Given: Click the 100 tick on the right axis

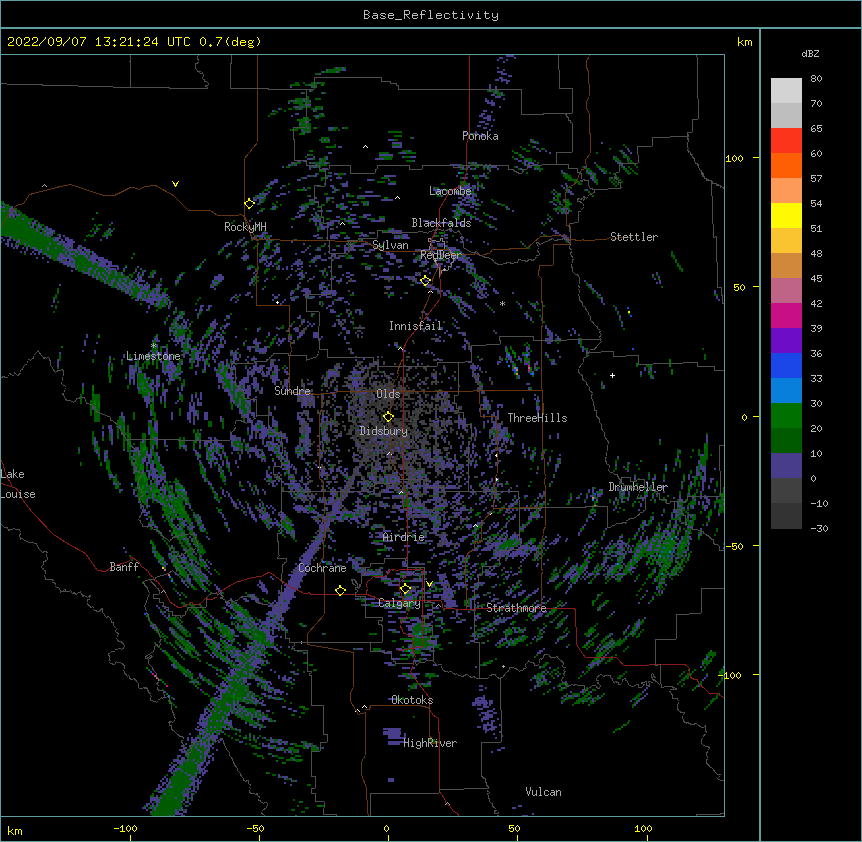Looking at the screenshot, I should pyautogui.click(x=734, y=158).
